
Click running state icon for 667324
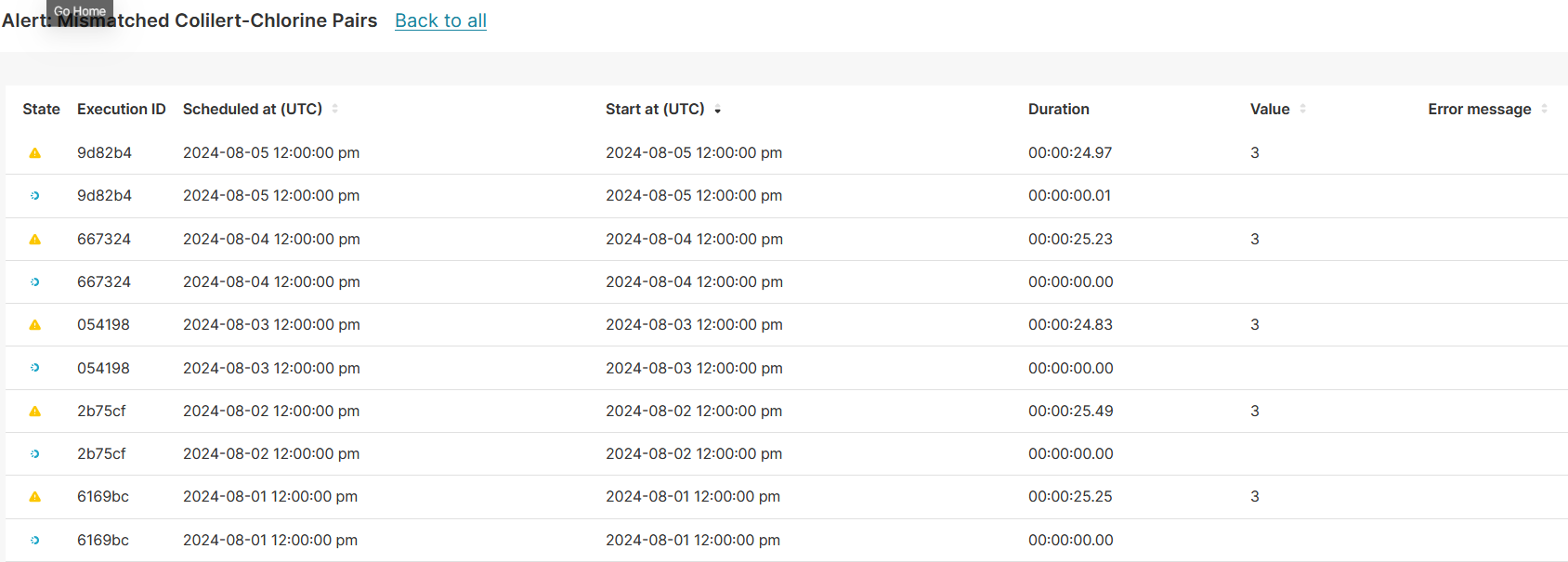35,282
